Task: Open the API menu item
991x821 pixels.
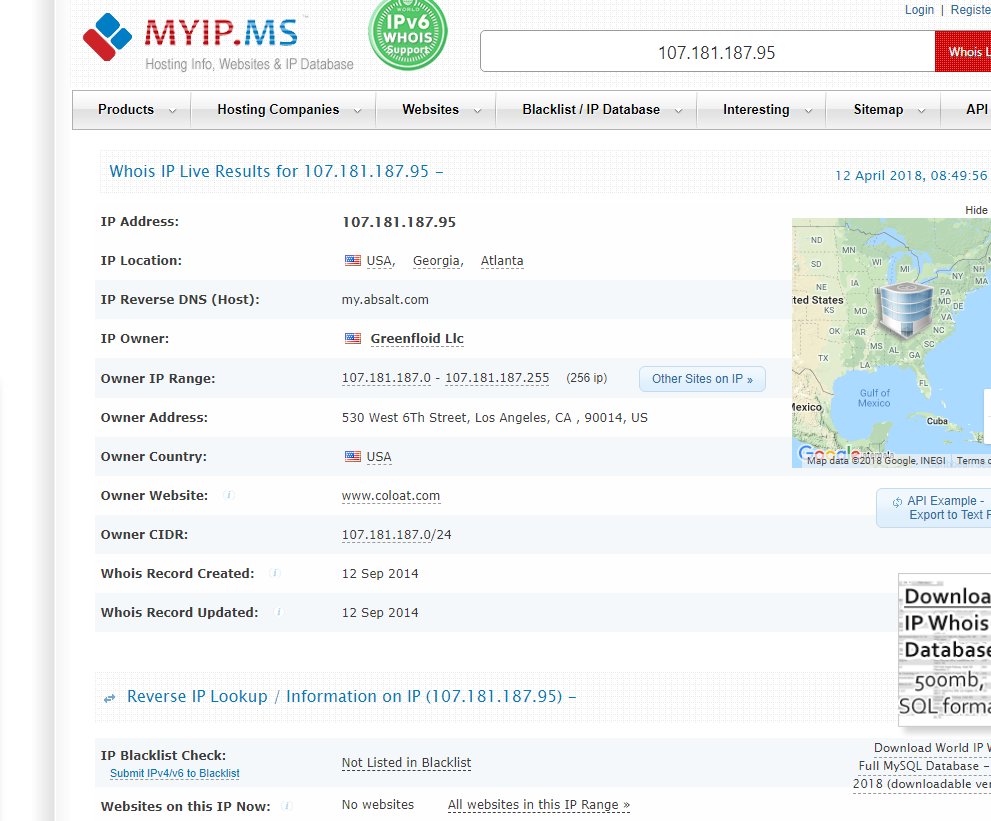Action: coord(976,109)
